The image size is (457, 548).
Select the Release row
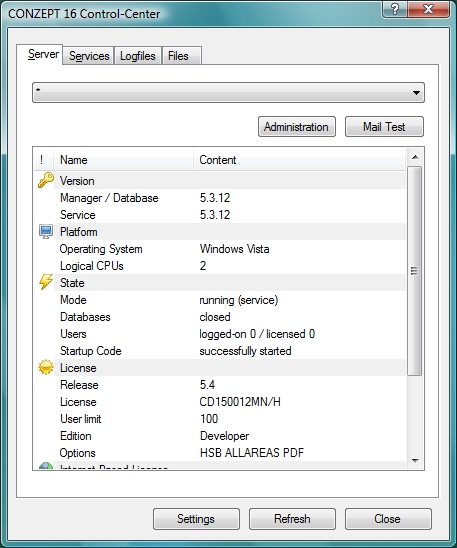220,385
